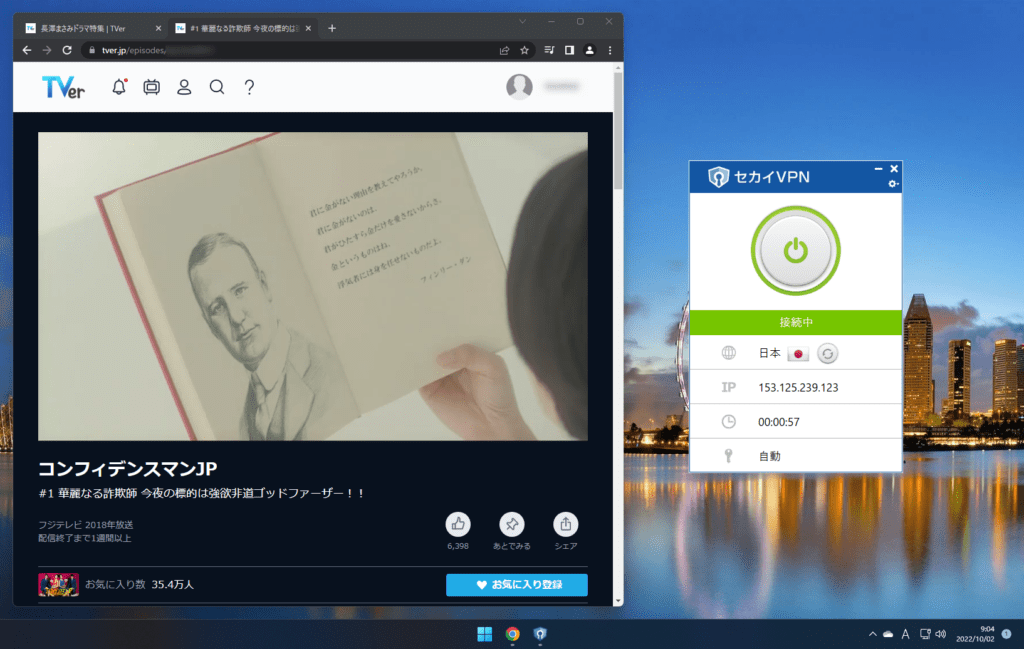
Task: Refresh the 日本 server selection
Action: [827, 353]
